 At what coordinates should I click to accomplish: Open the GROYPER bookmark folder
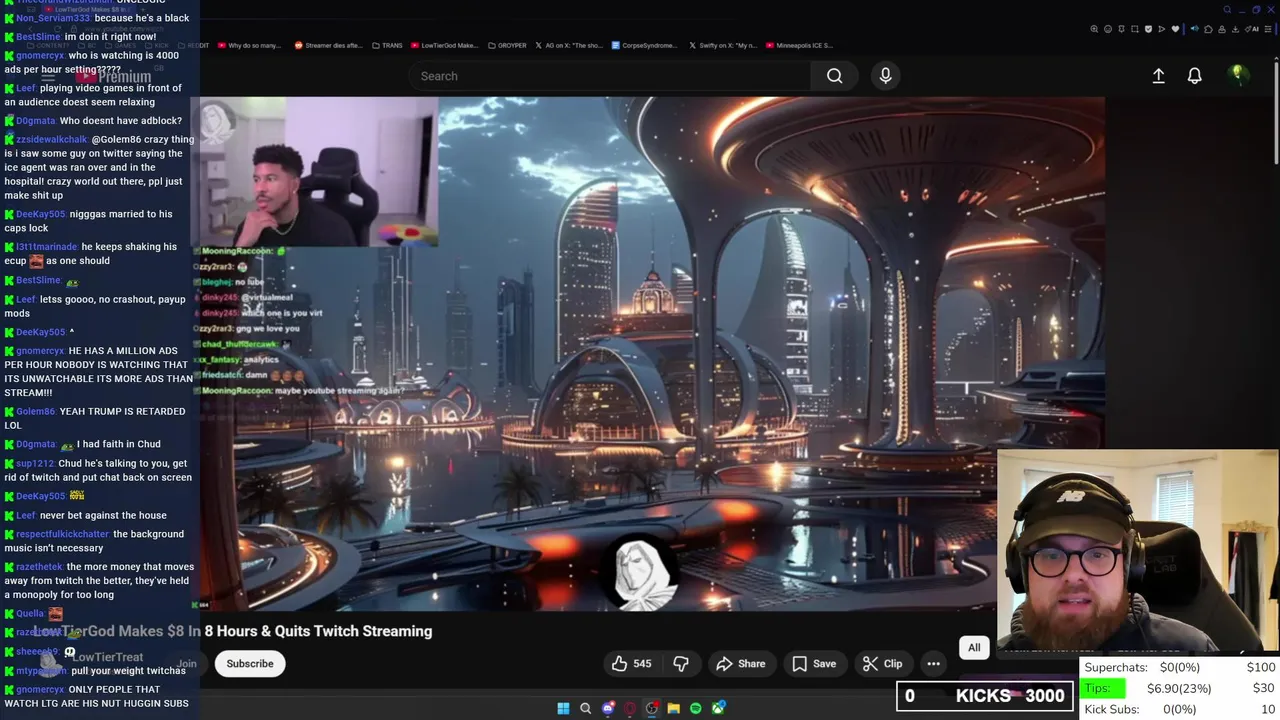pyautogui.click(x=506, y=45)
